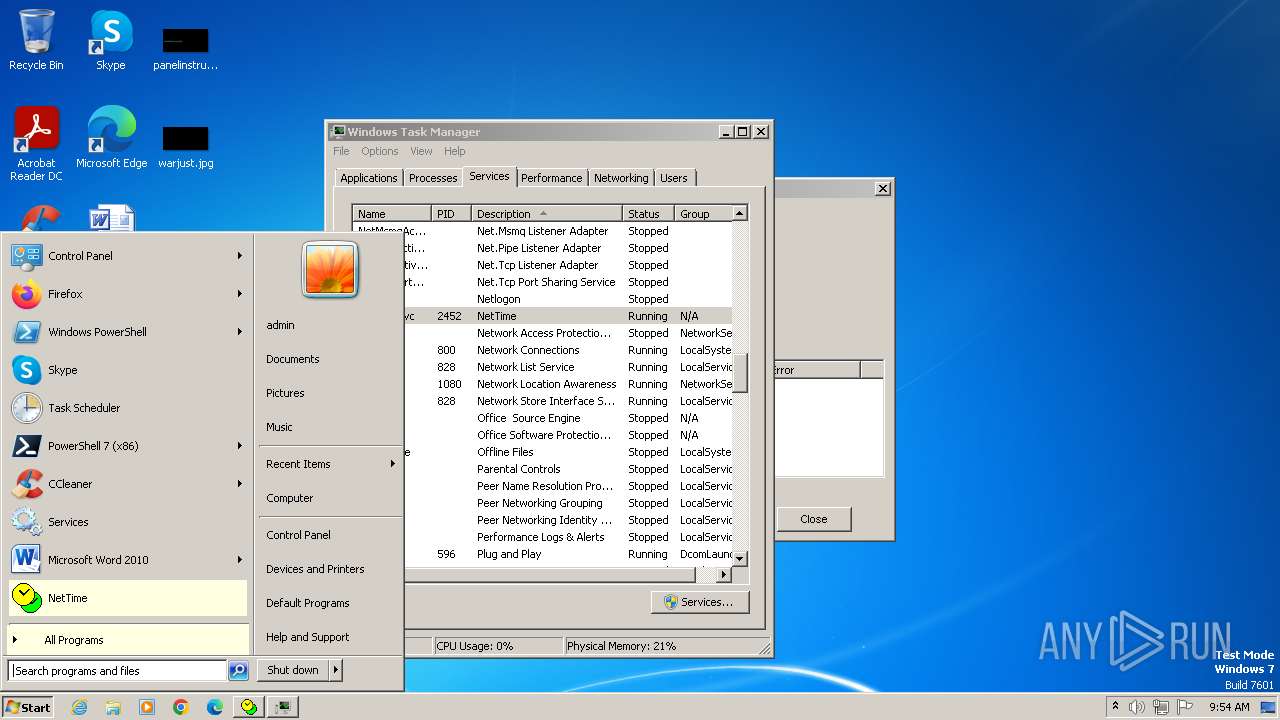Open Google Chrome from the taskbar
Screen dimensions: 1280x720
tap(181, 707)
